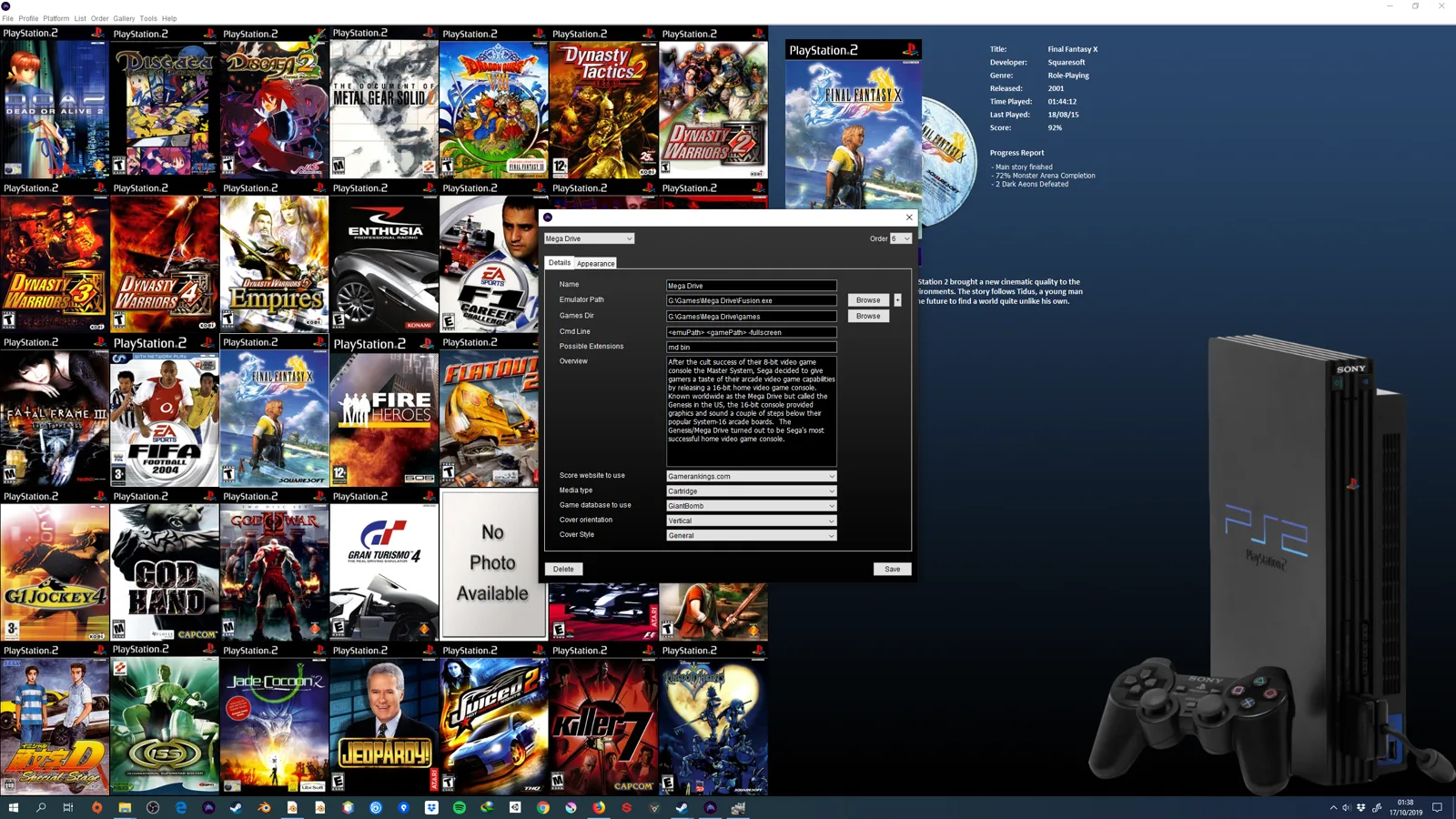Open Blender from the taskbar
The height and width of the screenshot is (819, 1456).
pos(264,807)
